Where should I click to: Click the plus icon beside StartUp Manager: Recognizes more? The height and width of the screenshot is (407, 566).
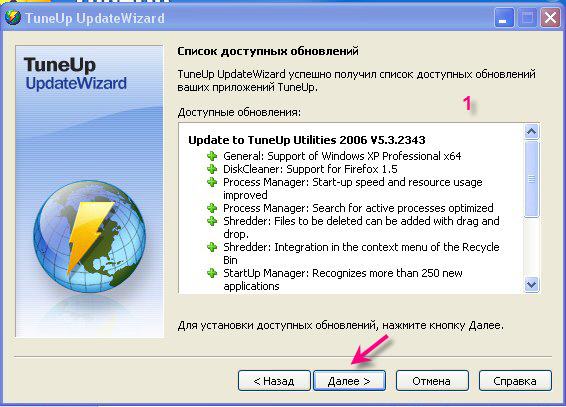point(212,273)
